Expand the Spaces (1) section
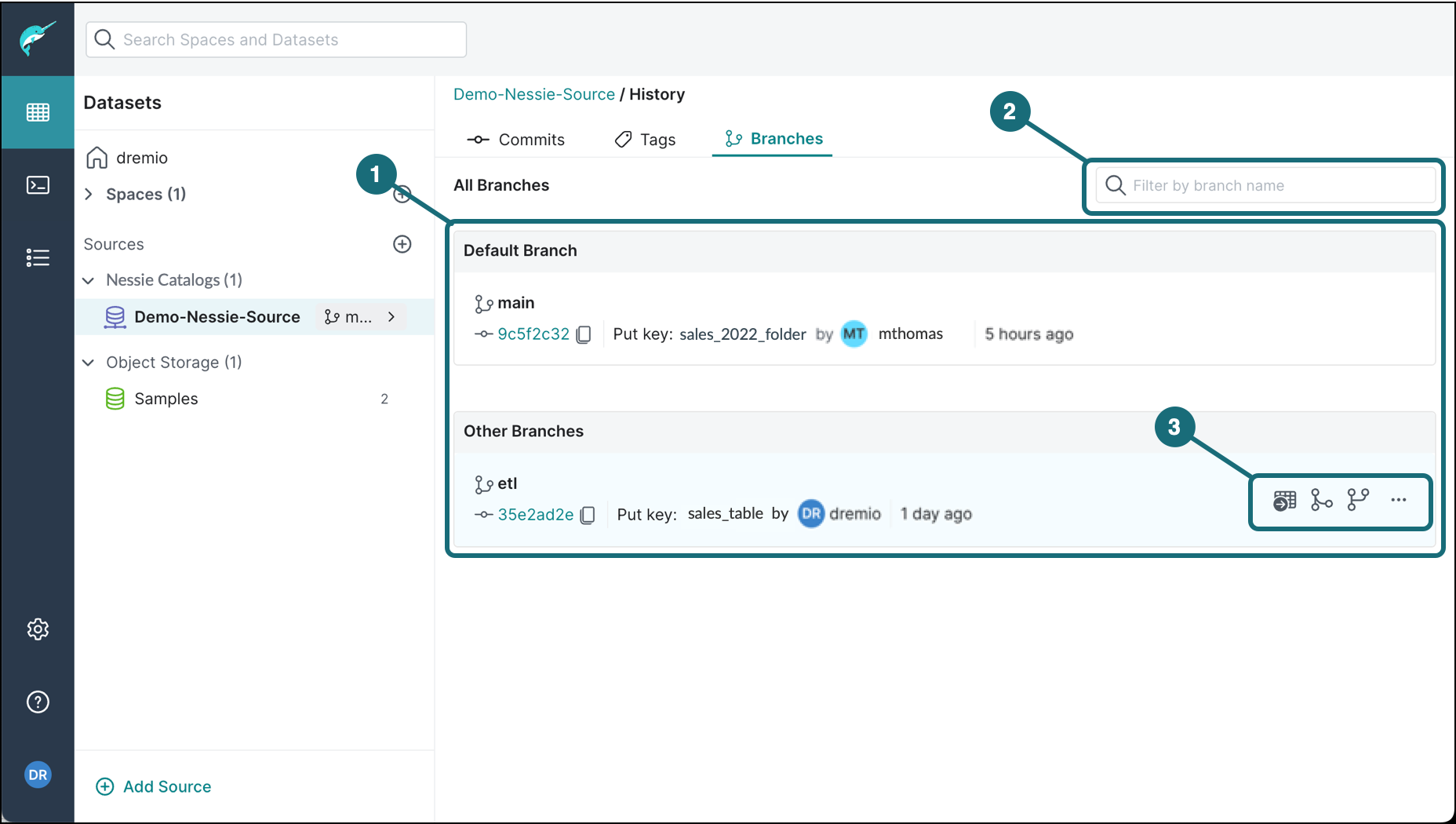The height and width of the screenshot is (824, 1456). click(89, 194)
